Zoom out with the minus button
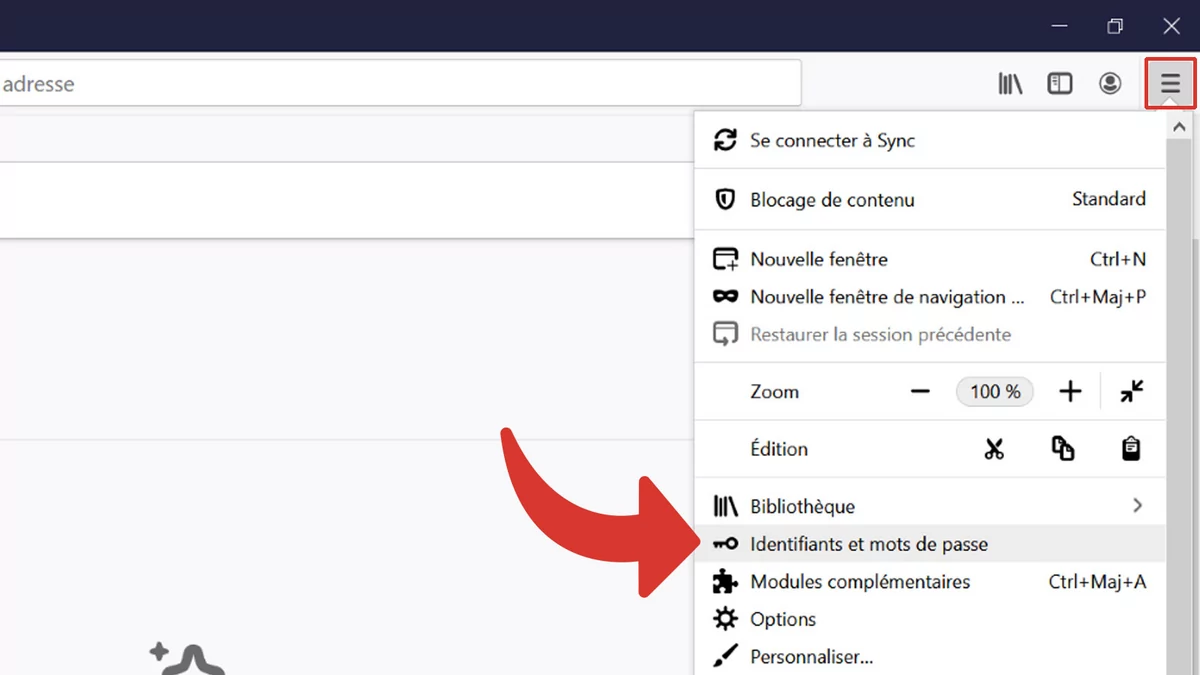This screenshot has height=675, width=1200. click(920, 392)
